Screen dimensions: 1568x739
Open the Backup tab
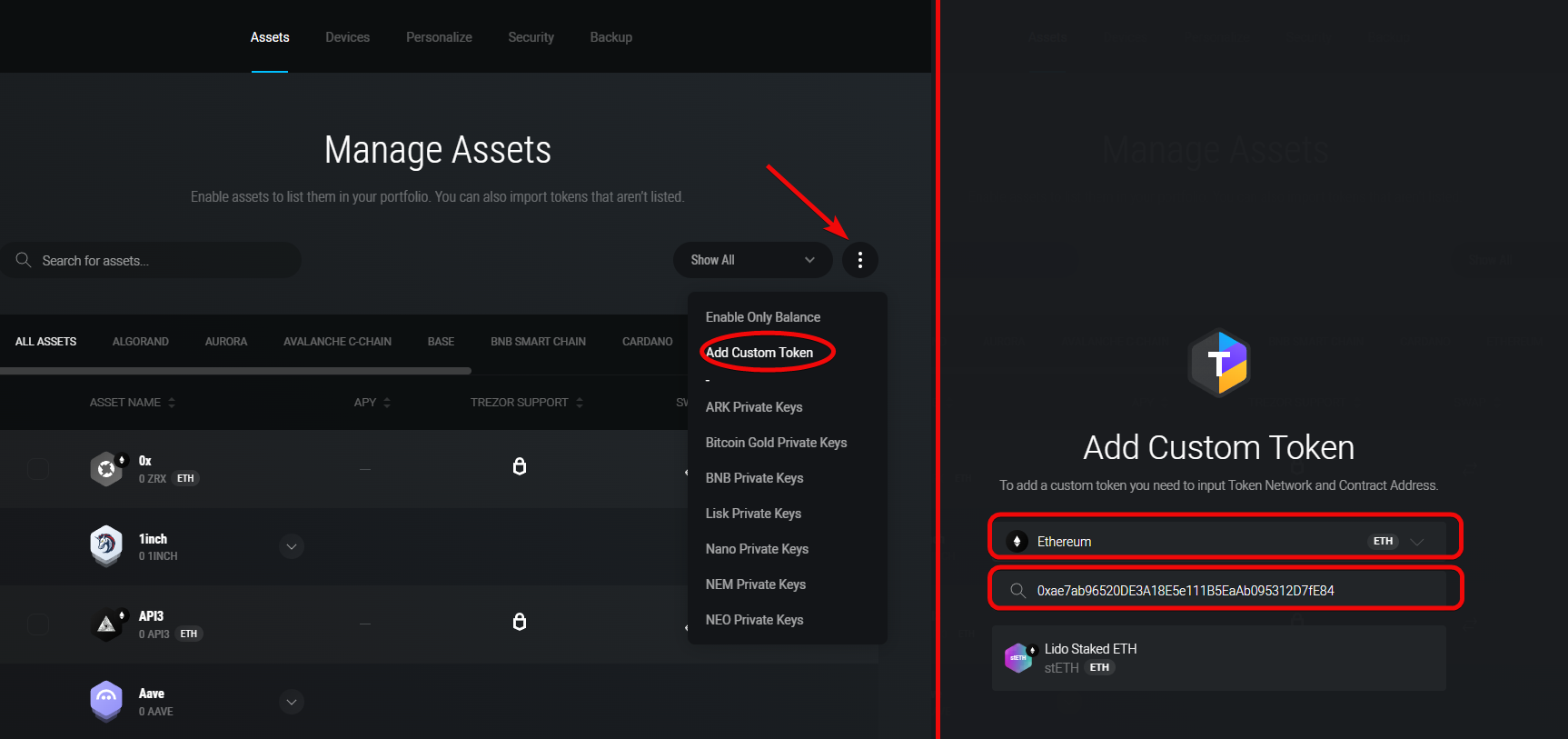tap(610, 37)
